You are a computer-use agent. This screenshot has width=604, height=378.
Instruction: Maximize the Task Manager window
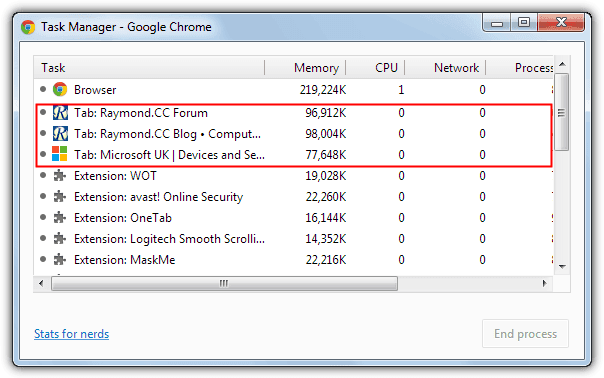point(524,22)
